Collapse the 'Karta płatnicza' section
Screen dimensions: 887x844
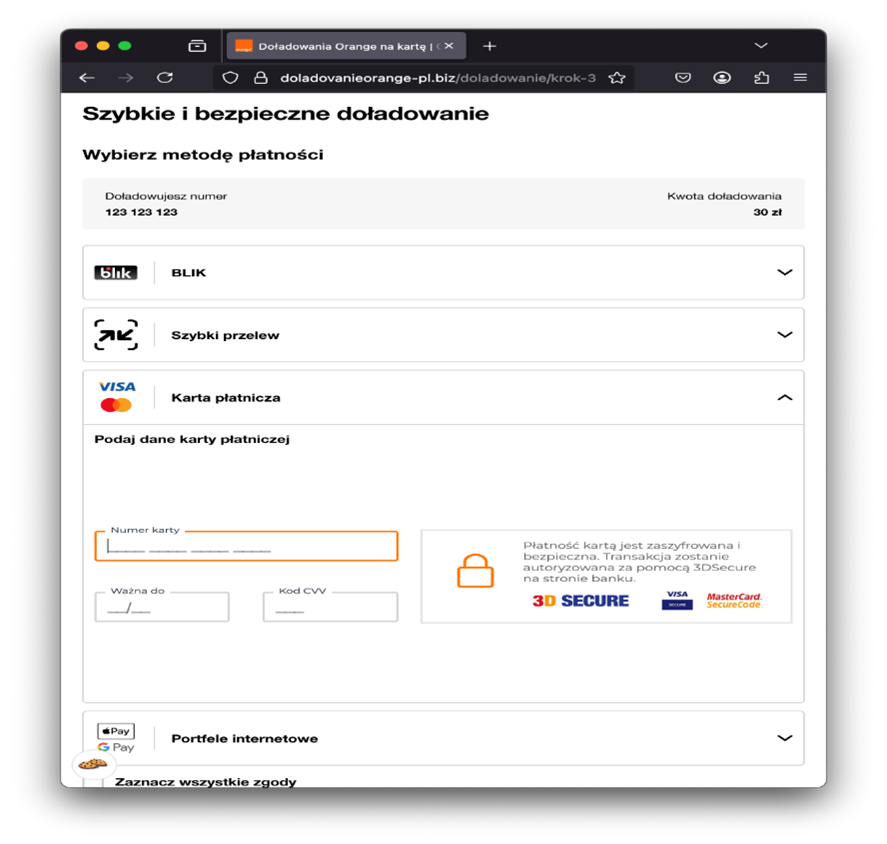tap(784, 398)
